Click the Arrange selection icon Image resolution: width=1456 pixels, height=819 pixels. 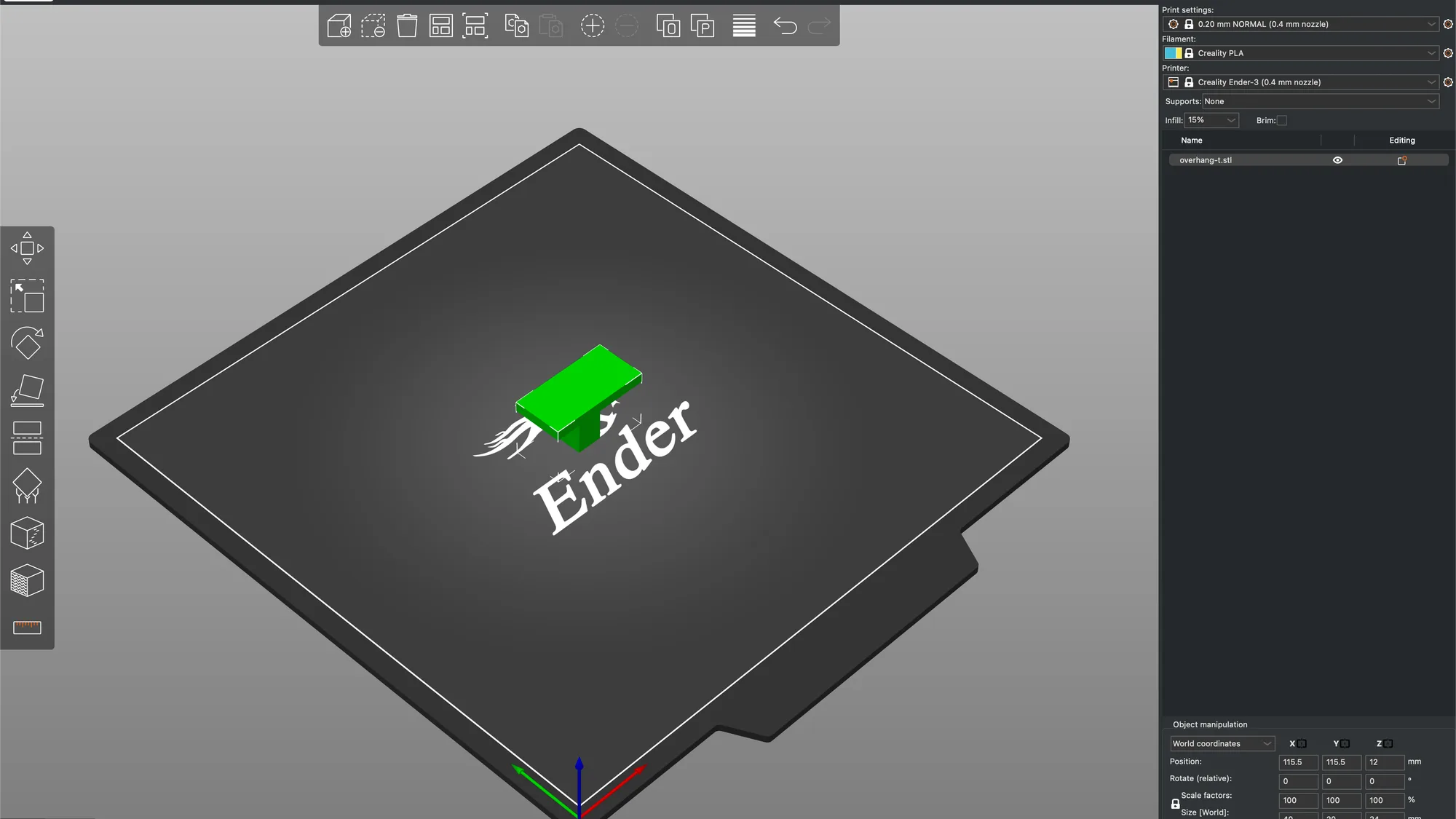coord(475,26)
